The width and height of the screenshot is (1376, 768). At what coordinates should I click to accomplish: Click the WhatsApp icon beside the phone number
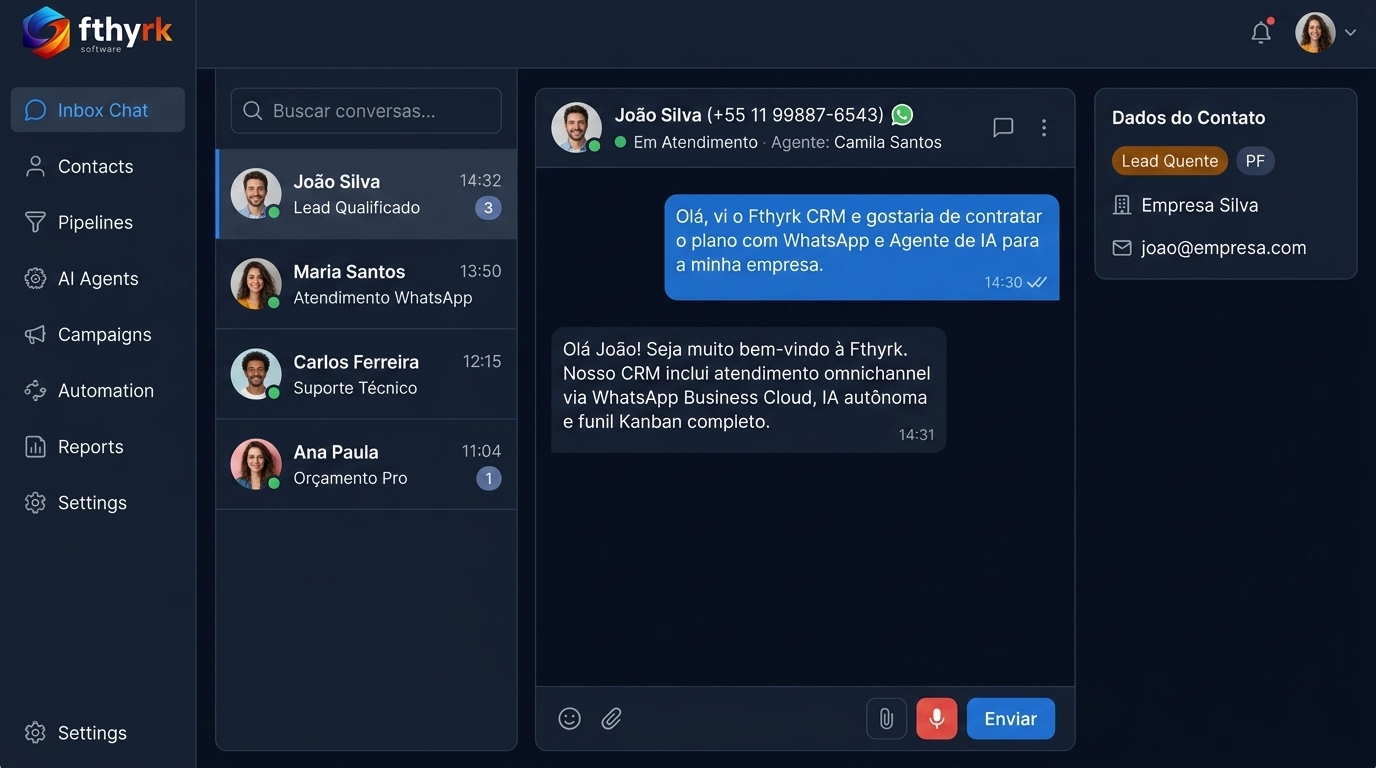(x=902, y=114)
